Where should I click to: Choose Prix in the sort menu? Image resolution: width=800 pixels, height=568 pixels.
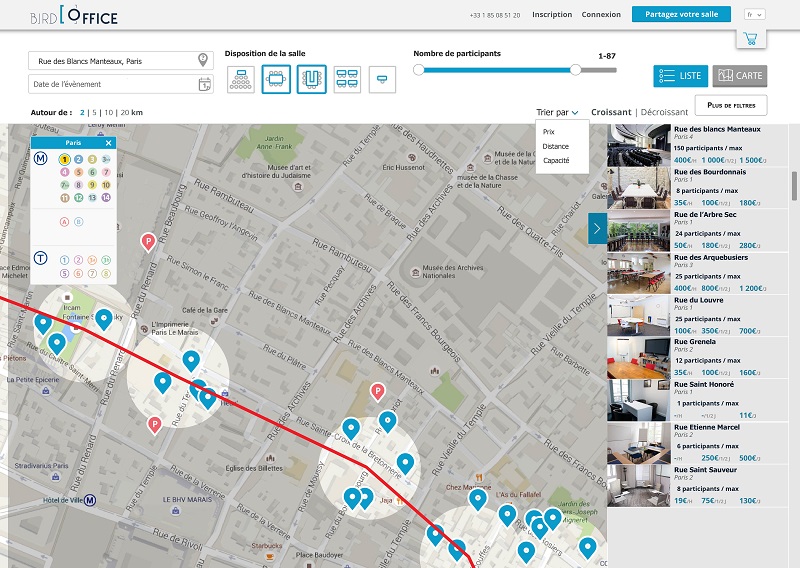coord(549,131)
